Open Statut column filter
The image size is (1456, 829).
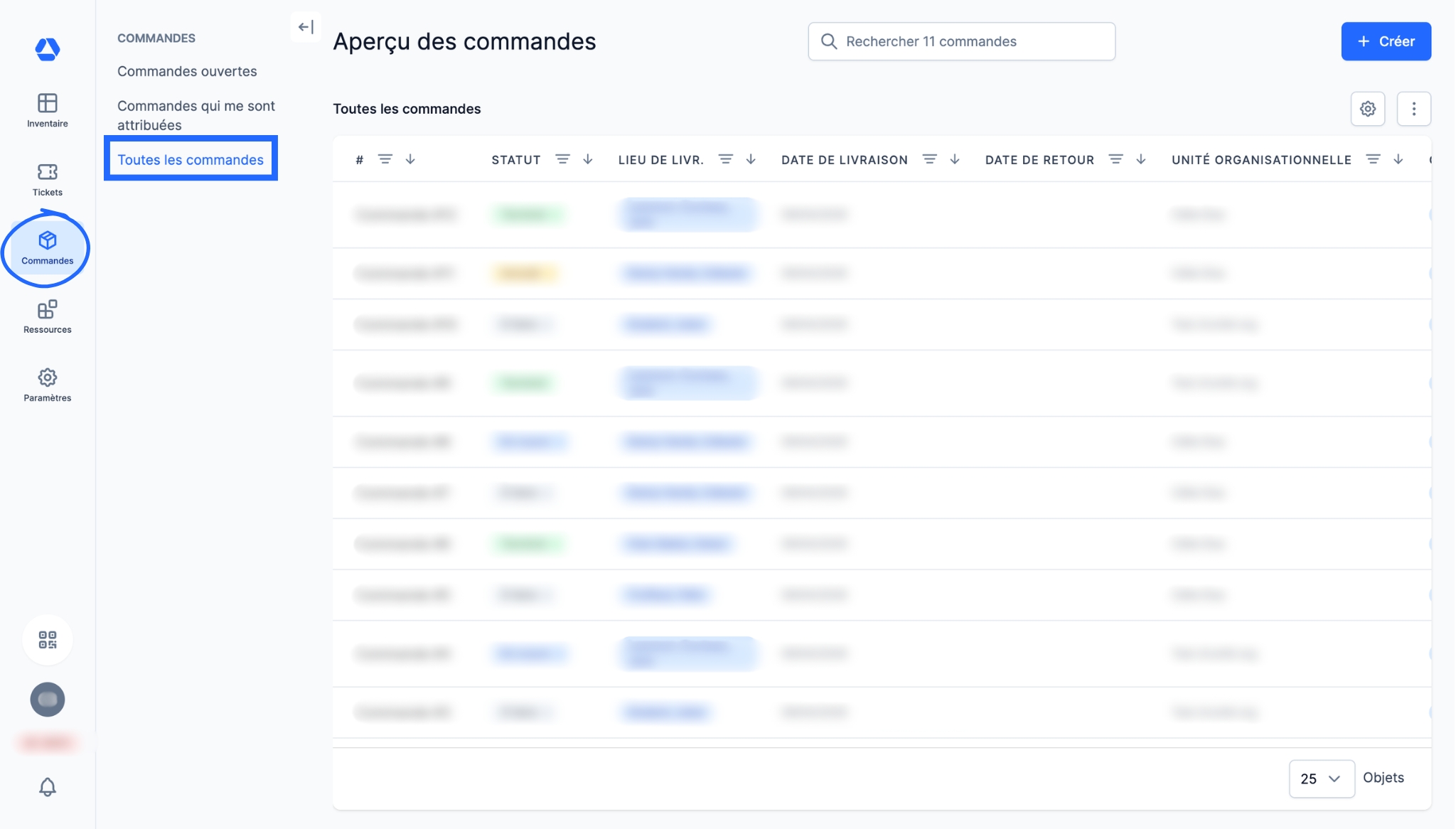click(562, 159)
